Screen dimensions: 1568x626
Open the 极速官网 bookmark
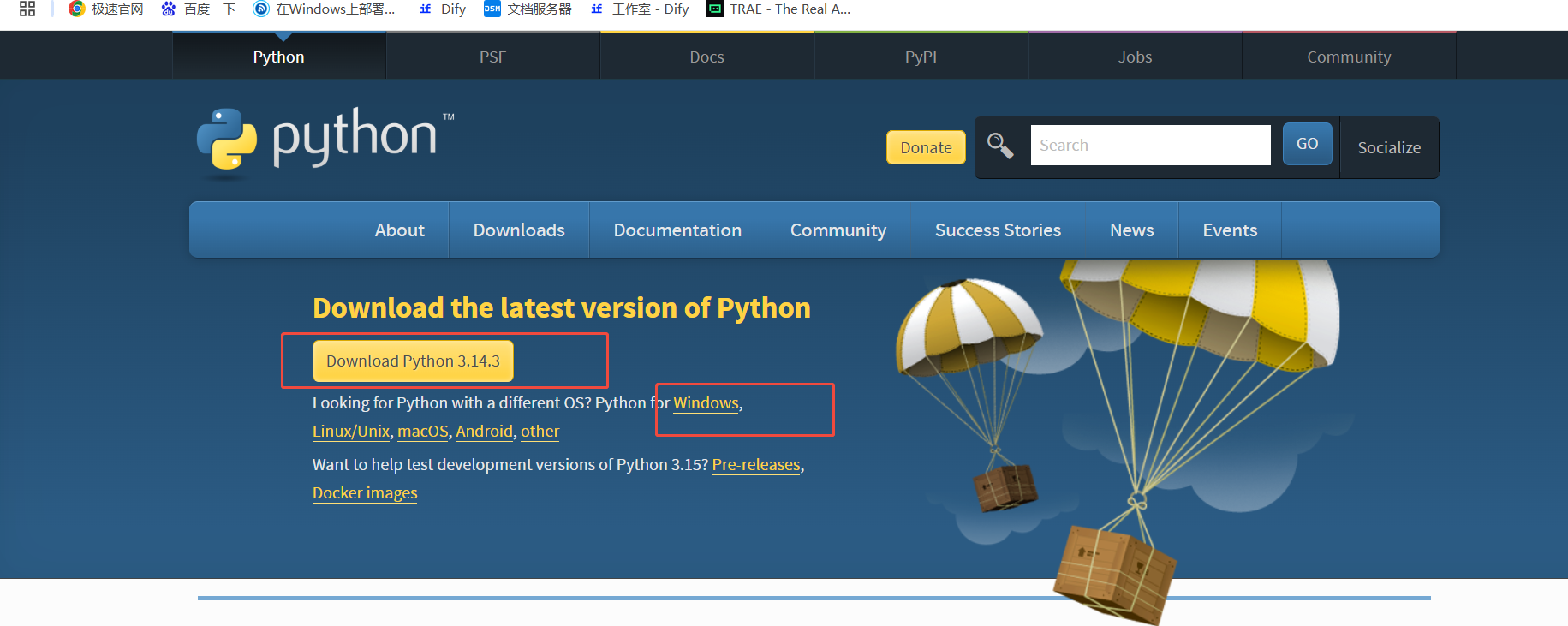pyautogui.click(x=106, y=9)
